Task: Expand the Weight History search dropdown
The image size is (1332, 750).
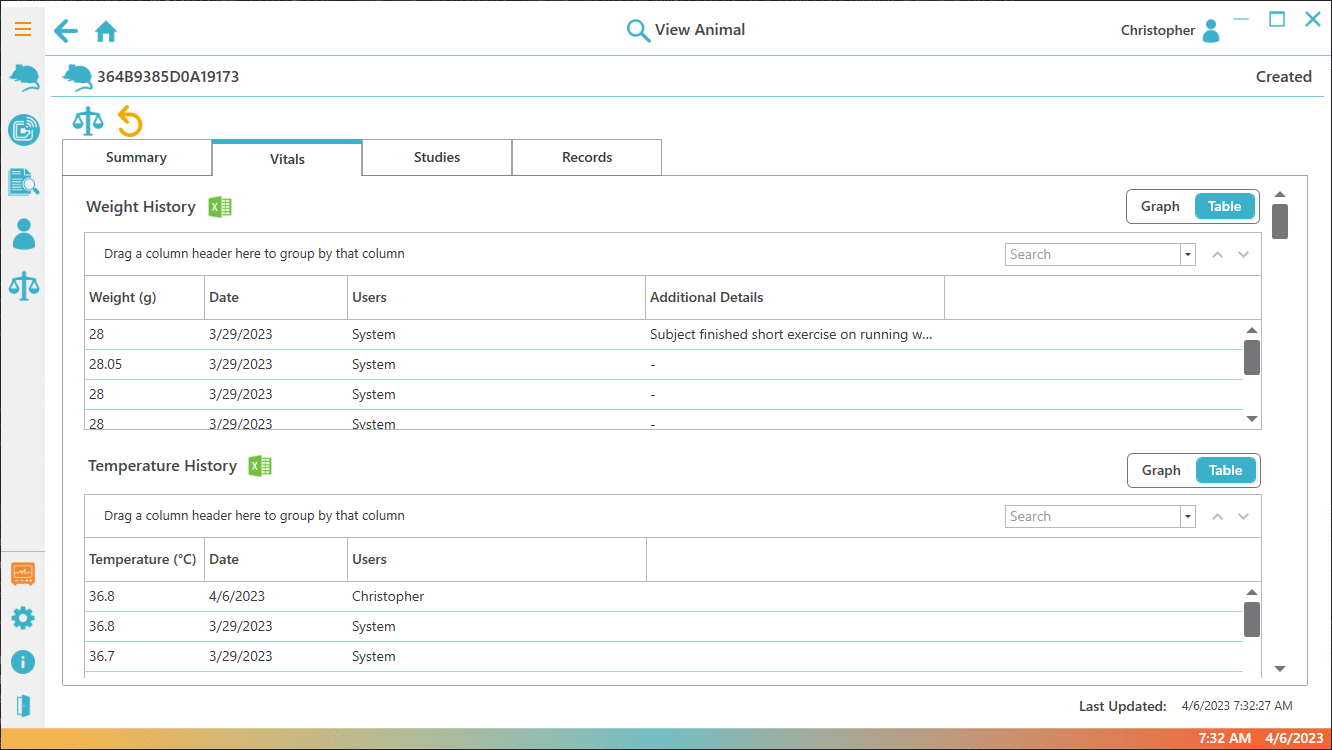Action: coord(1188,255)
